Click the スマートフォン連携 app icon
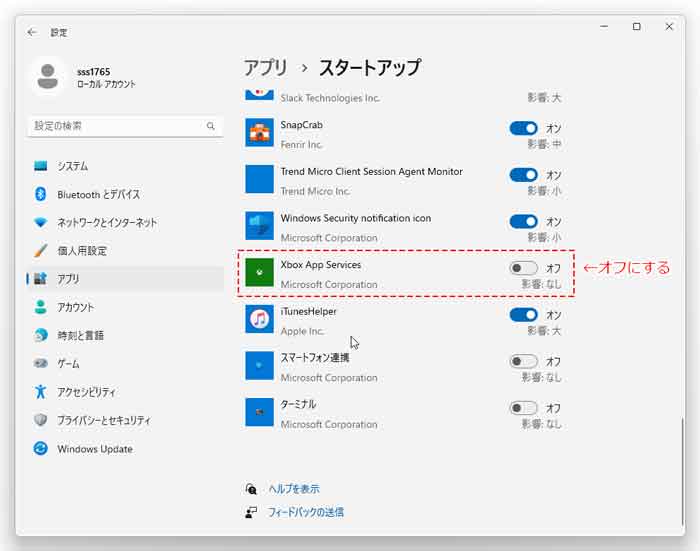 click(259, 365)
